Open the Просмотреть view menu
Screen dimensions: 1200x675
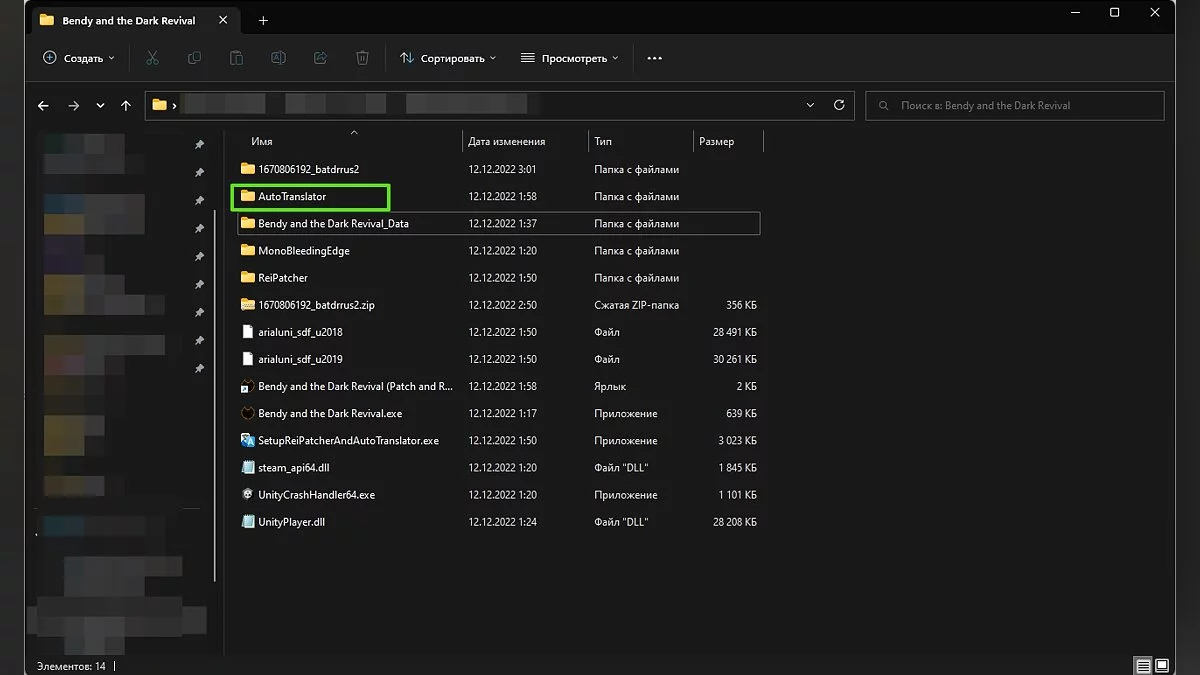pos(570,58)
